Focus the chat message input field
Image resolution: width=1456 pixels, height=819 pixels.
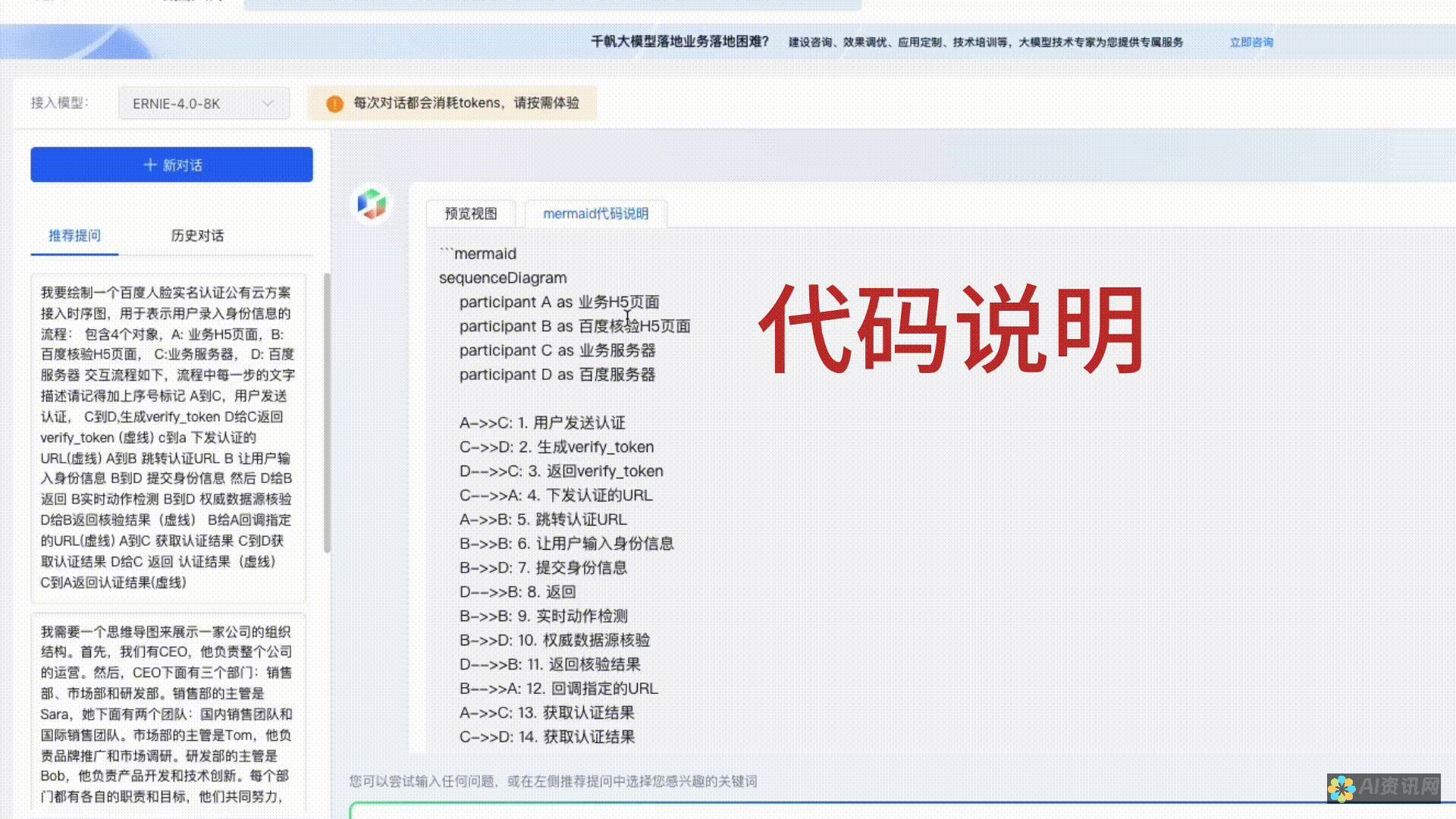[x=902, y=810]
